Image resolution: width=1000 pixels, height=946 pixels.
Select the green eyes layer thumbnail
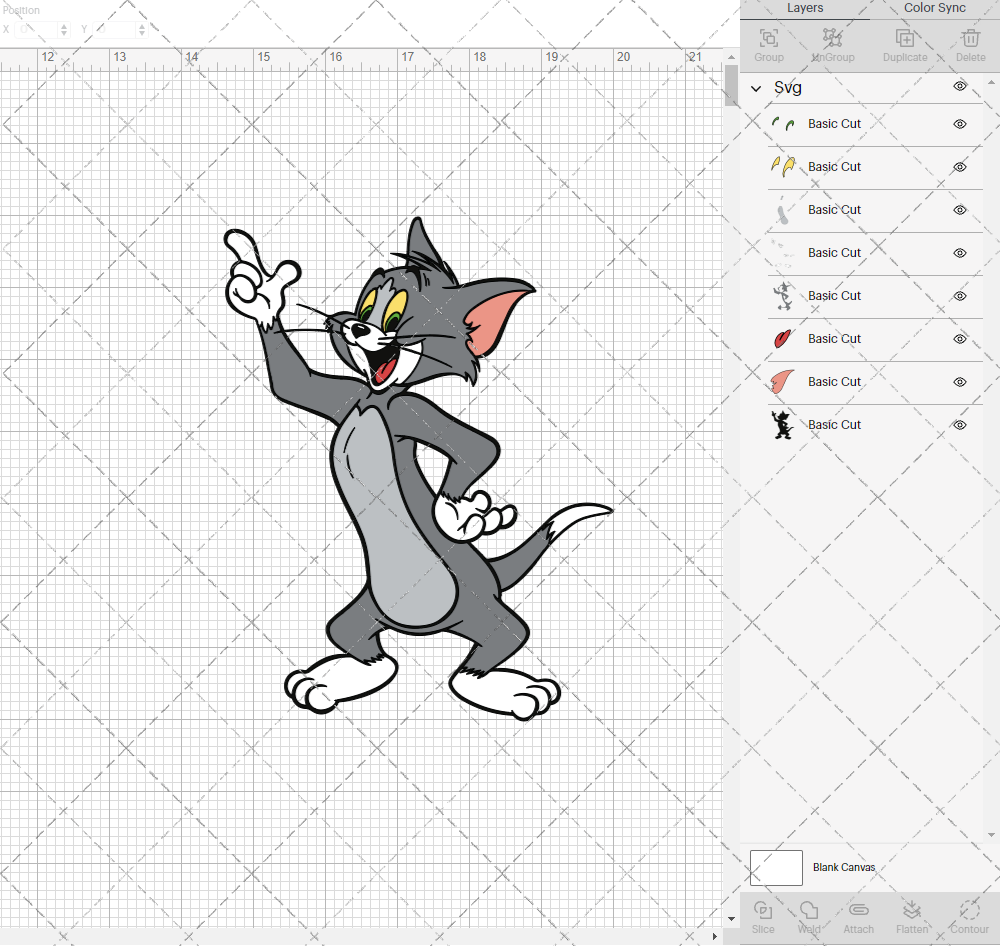(x=783, y=124)
